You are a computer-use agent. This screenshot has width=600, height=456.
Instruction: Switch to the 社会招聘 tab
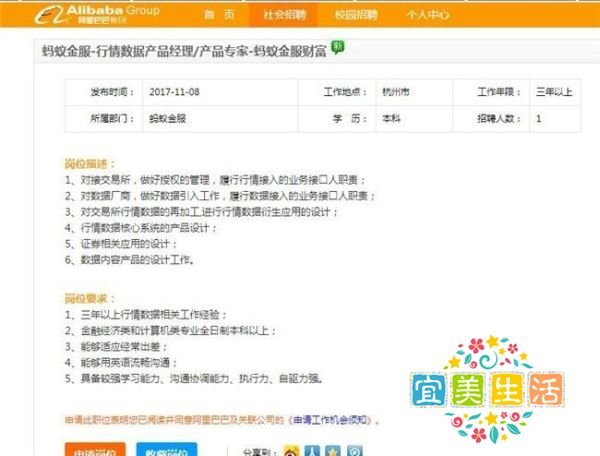coord(284,15)
